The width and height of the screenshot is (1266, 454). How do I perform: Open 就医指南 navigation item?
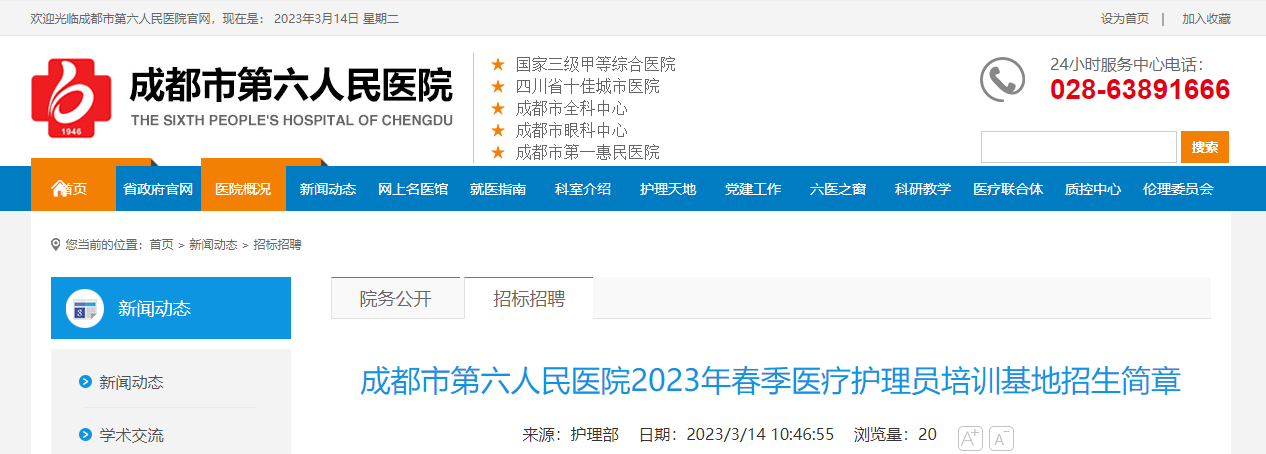coord(498,189)
